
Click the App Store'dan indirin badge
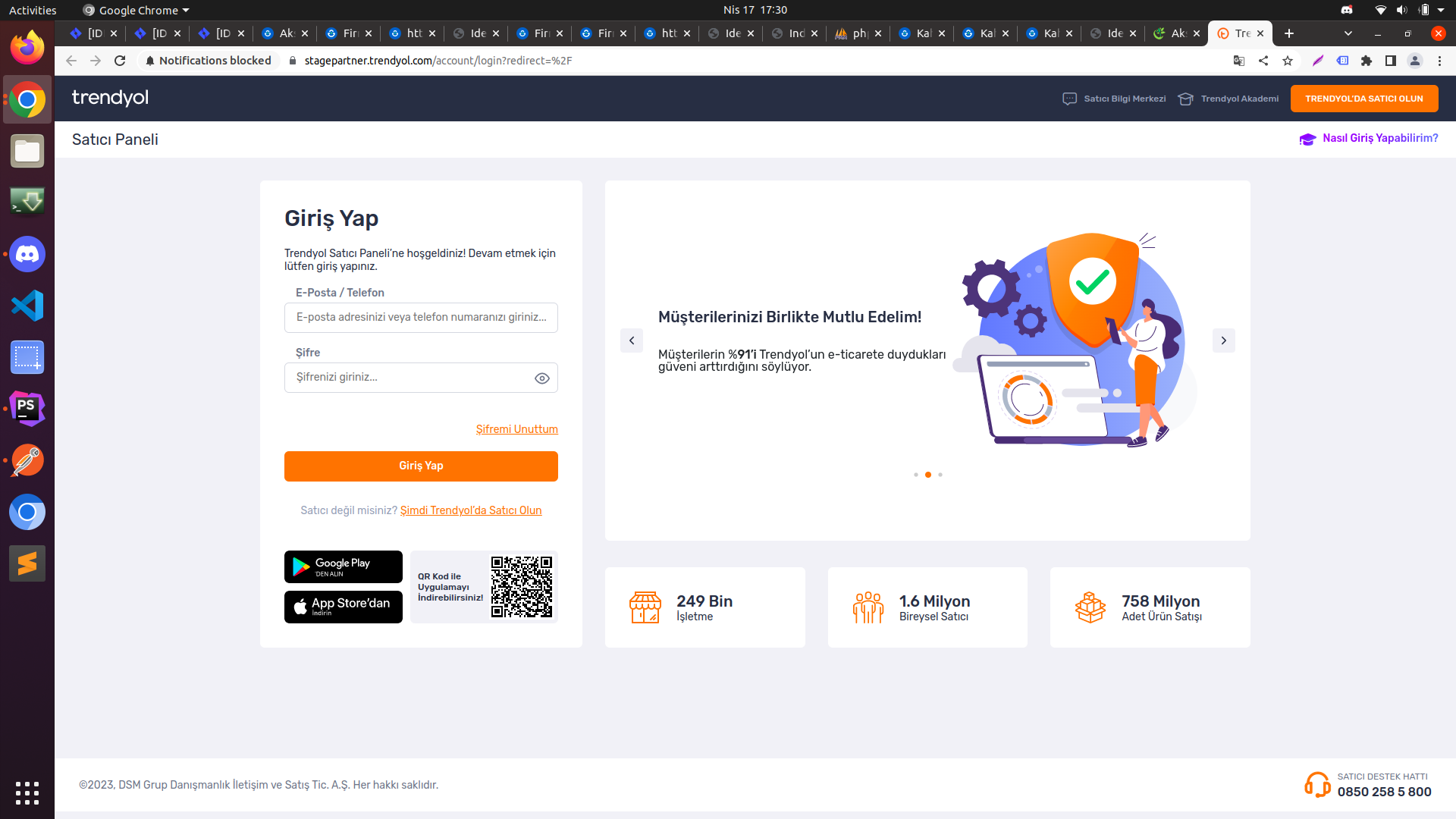pos(344,607)
